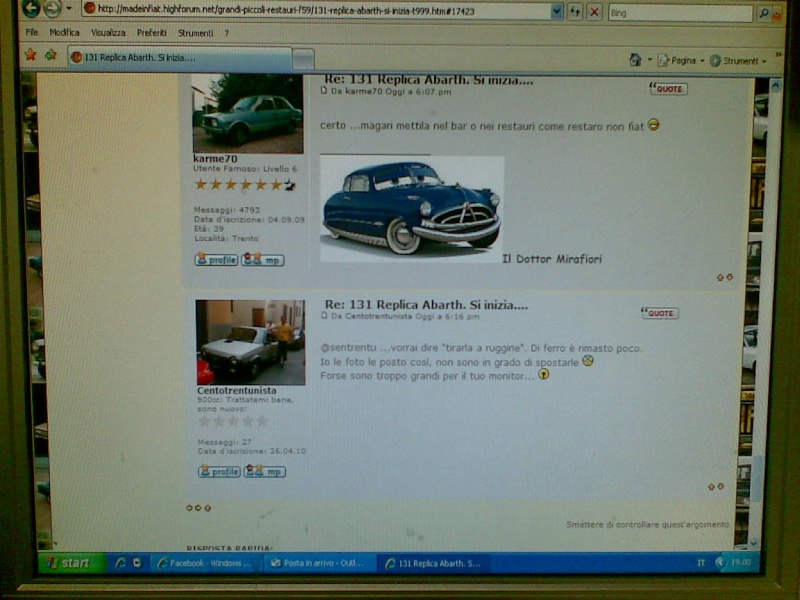Open the Modifica menu
This screenshot has height=600, width=800.
pyautogui.click(x=64, y=32)
